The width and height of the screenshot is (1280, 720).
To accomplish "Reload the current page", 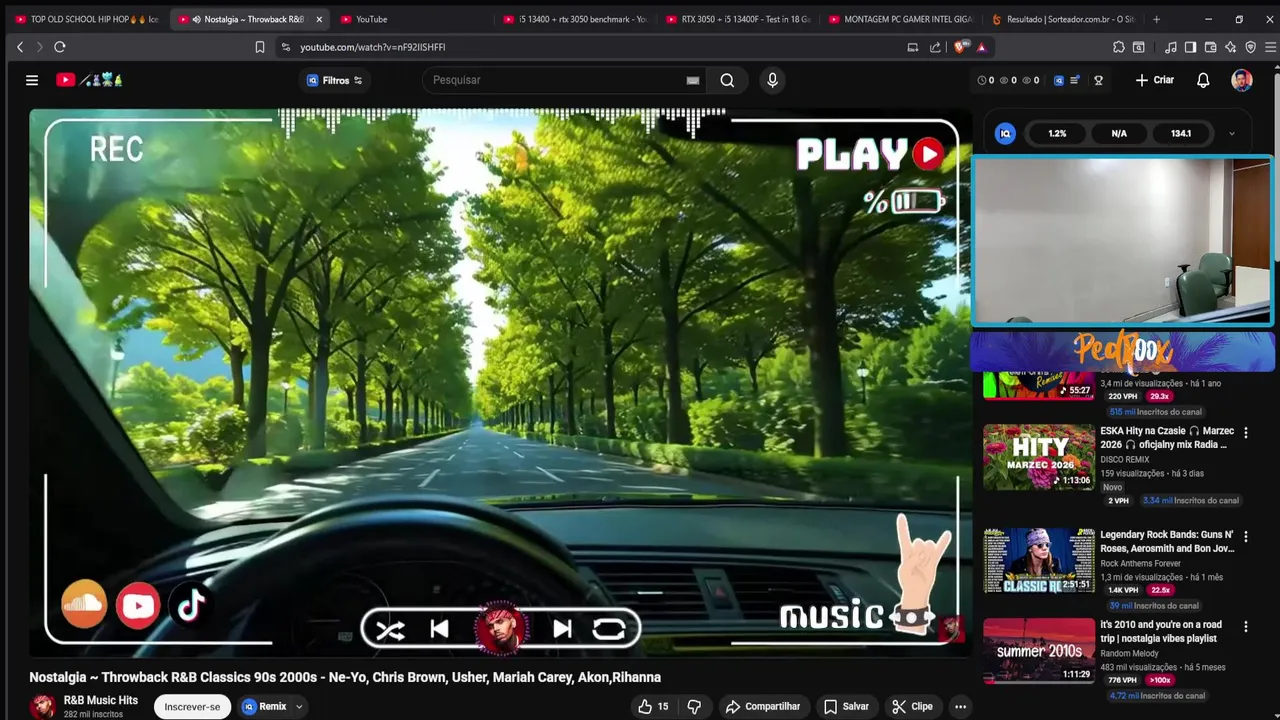I will [60, 47].
